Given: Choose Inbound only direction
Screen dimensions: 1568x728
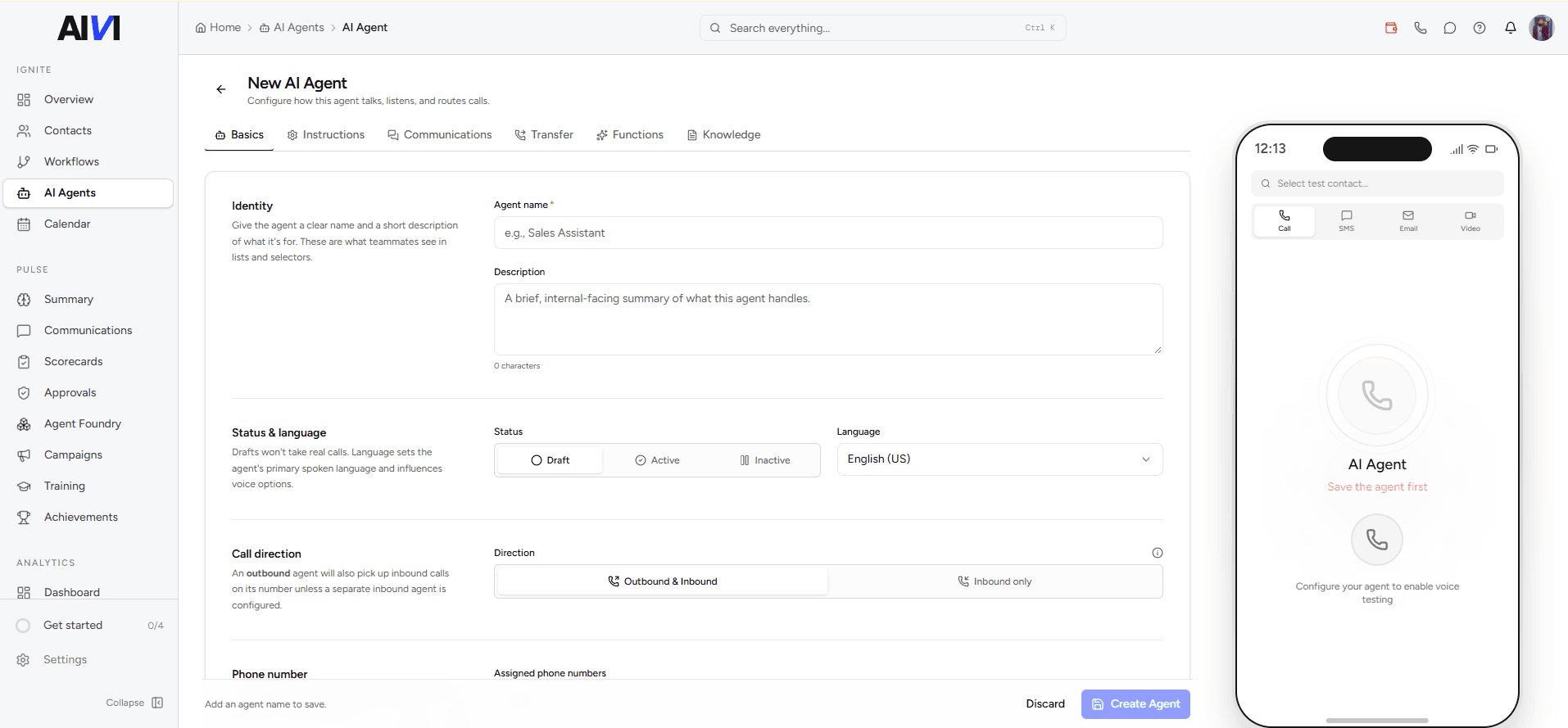Looking at the screenshot, I should pos(995,581).
